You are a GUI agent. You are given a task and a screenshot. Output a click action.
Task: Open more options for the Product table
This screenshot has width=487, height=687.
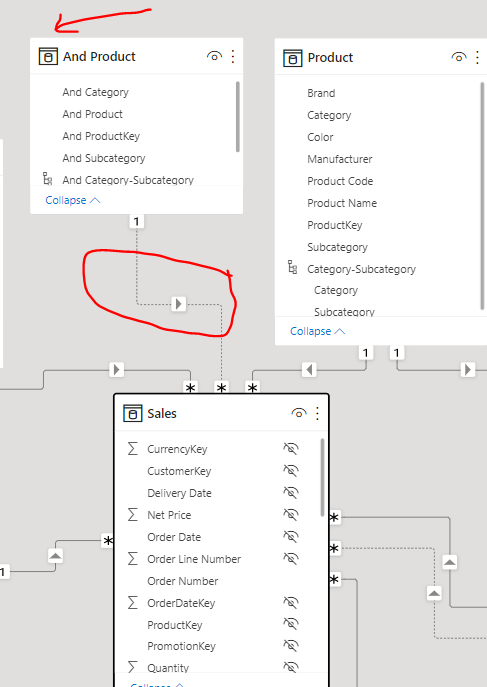[477, 58]
